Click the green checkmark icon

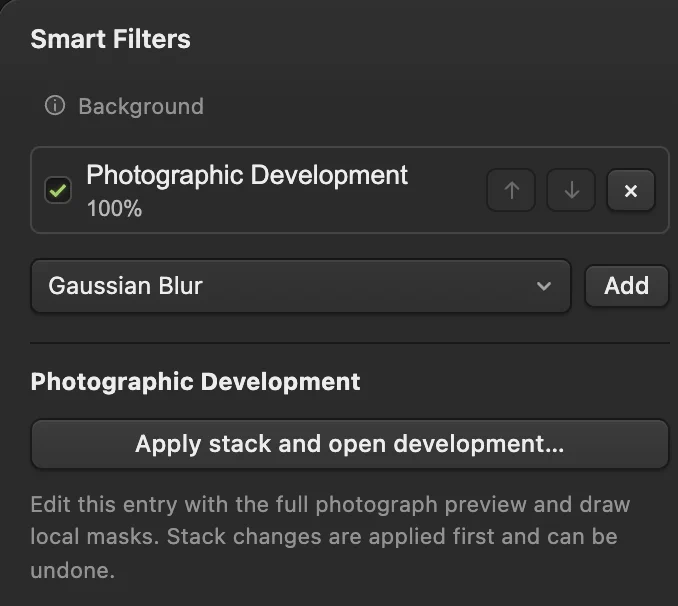coord(58,190)
